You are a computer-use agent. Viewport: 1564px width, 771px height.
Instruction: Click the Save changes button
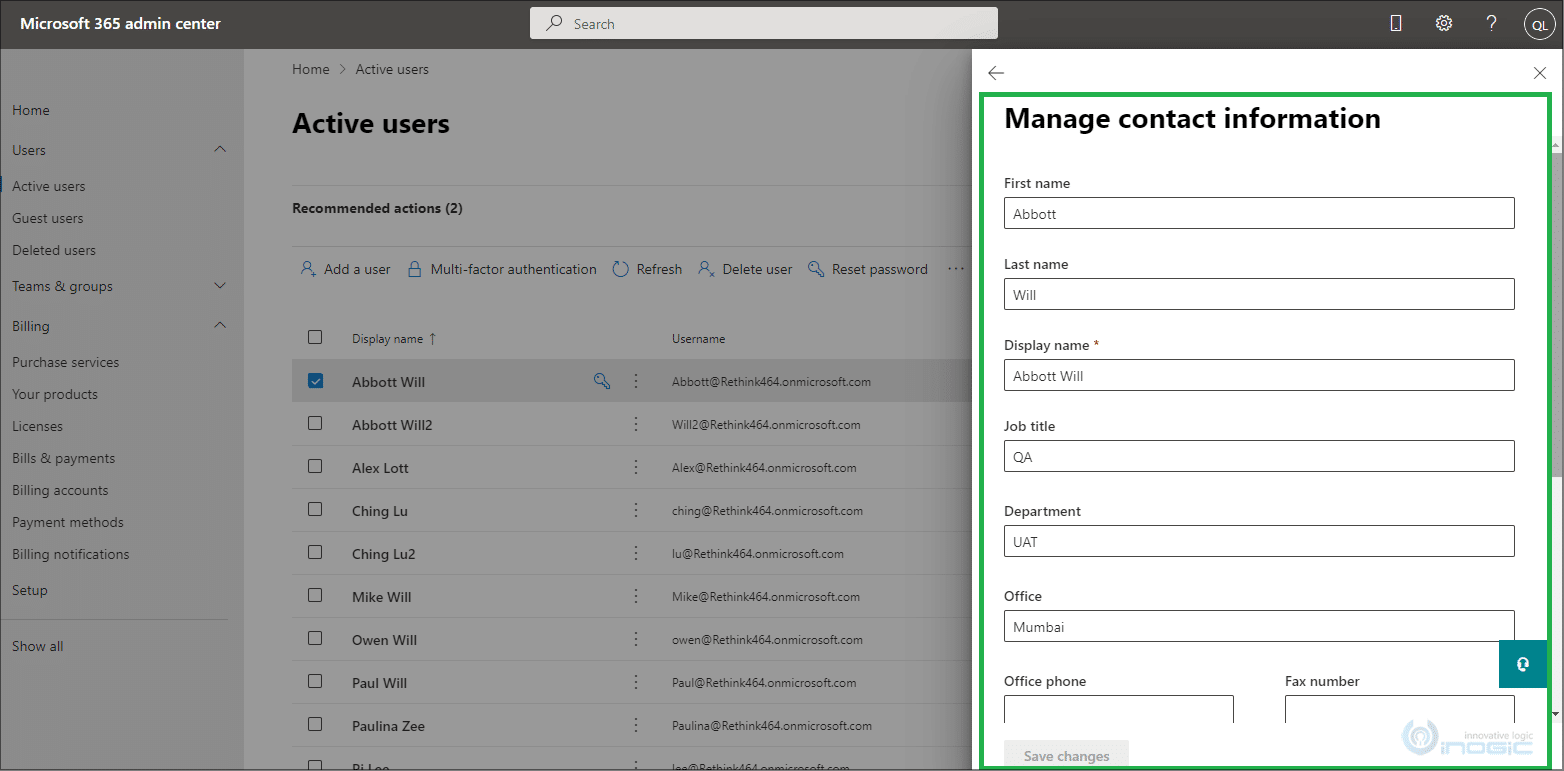click(x=1066, y=755)
